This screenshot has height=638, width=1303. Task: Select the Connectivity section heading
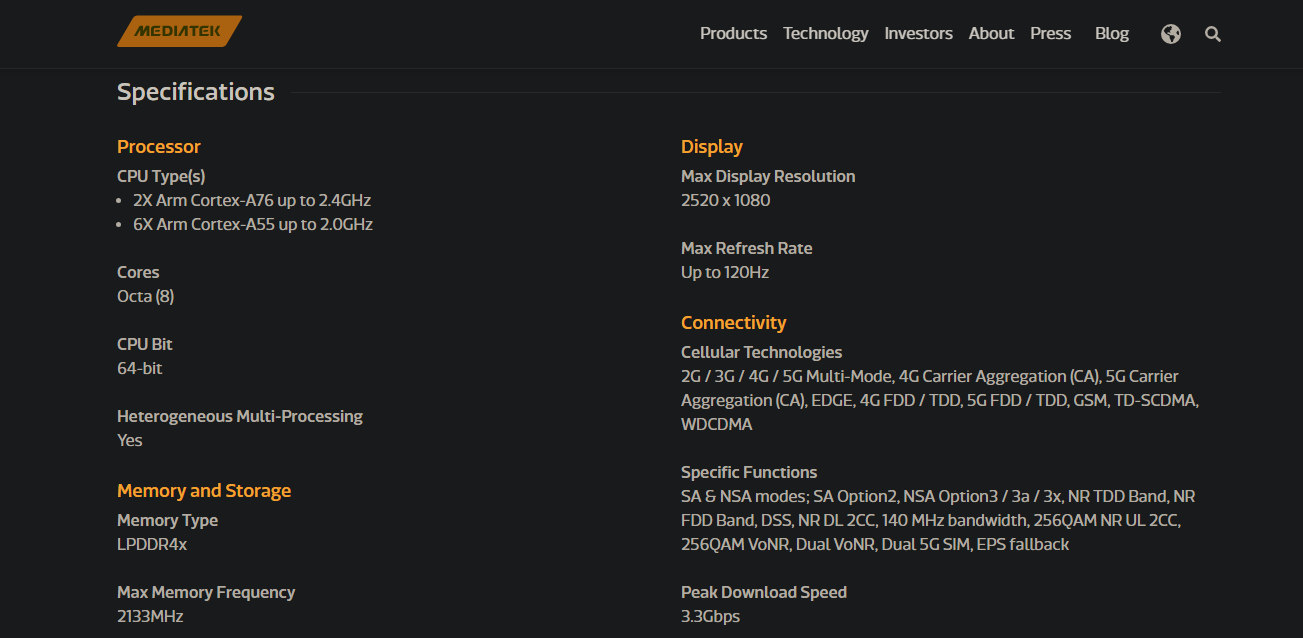734,323
